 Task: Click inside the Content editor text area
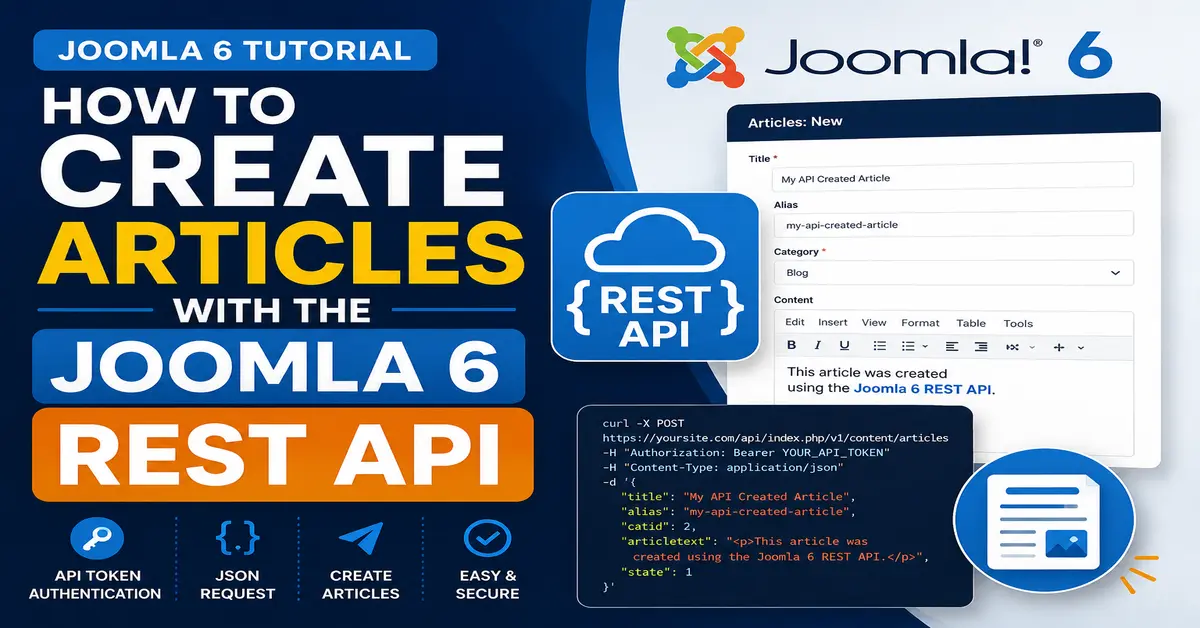954,407
